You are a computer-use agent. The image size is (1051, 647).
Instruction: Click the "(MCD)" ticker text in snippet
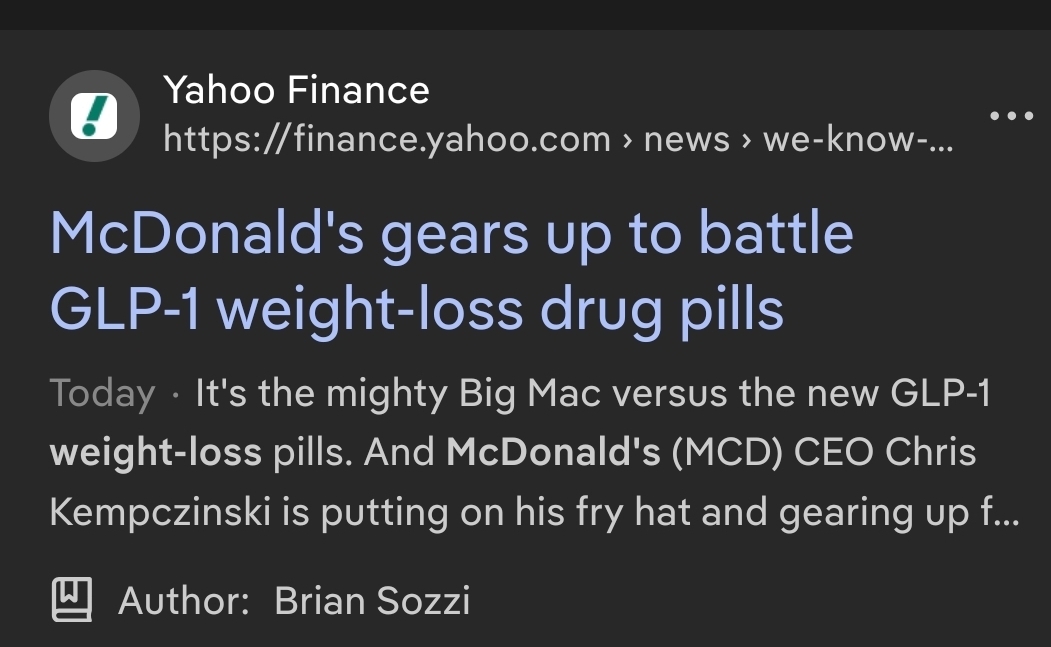coord(726,453)
